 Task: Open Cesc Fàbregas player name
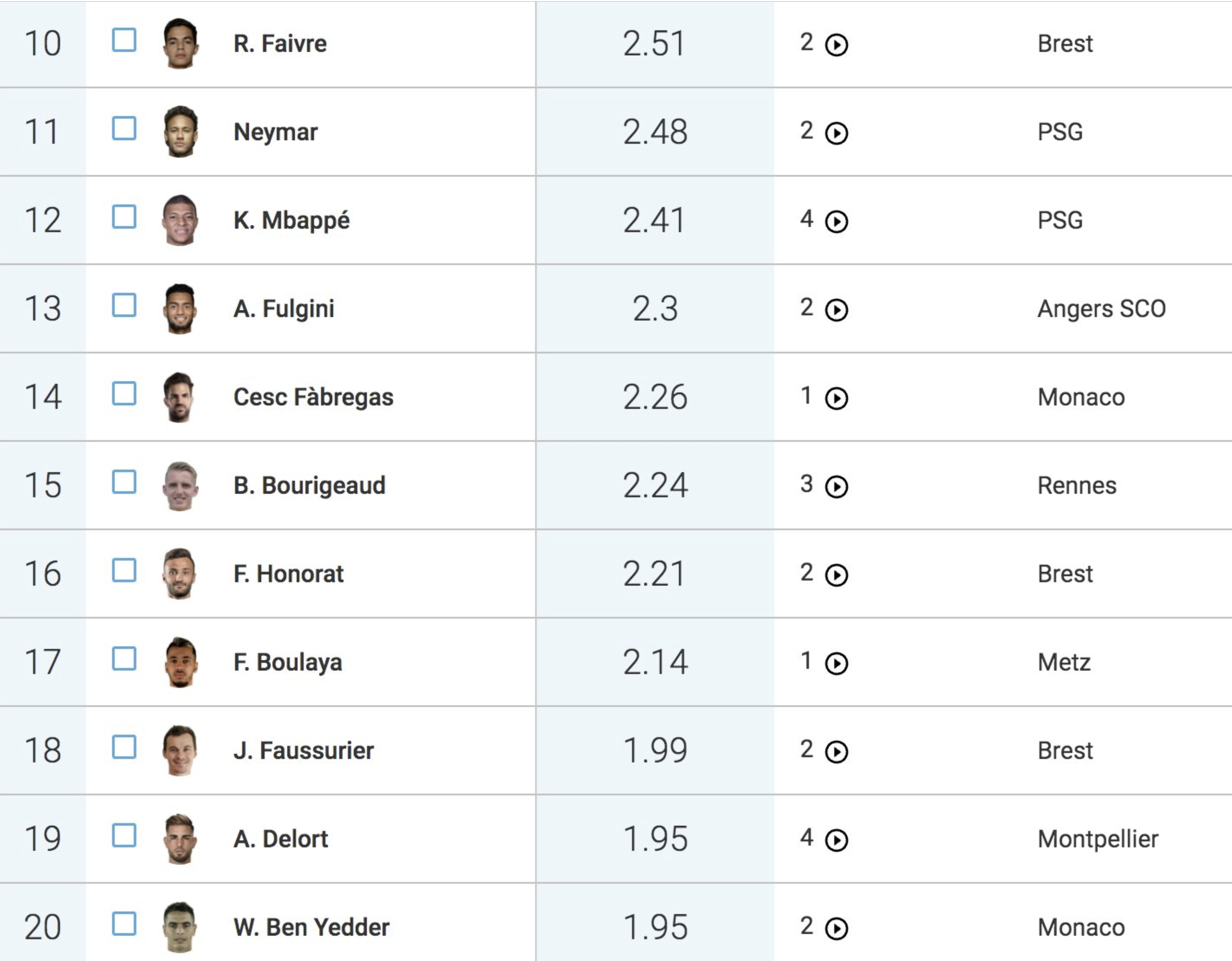[314, 397]
